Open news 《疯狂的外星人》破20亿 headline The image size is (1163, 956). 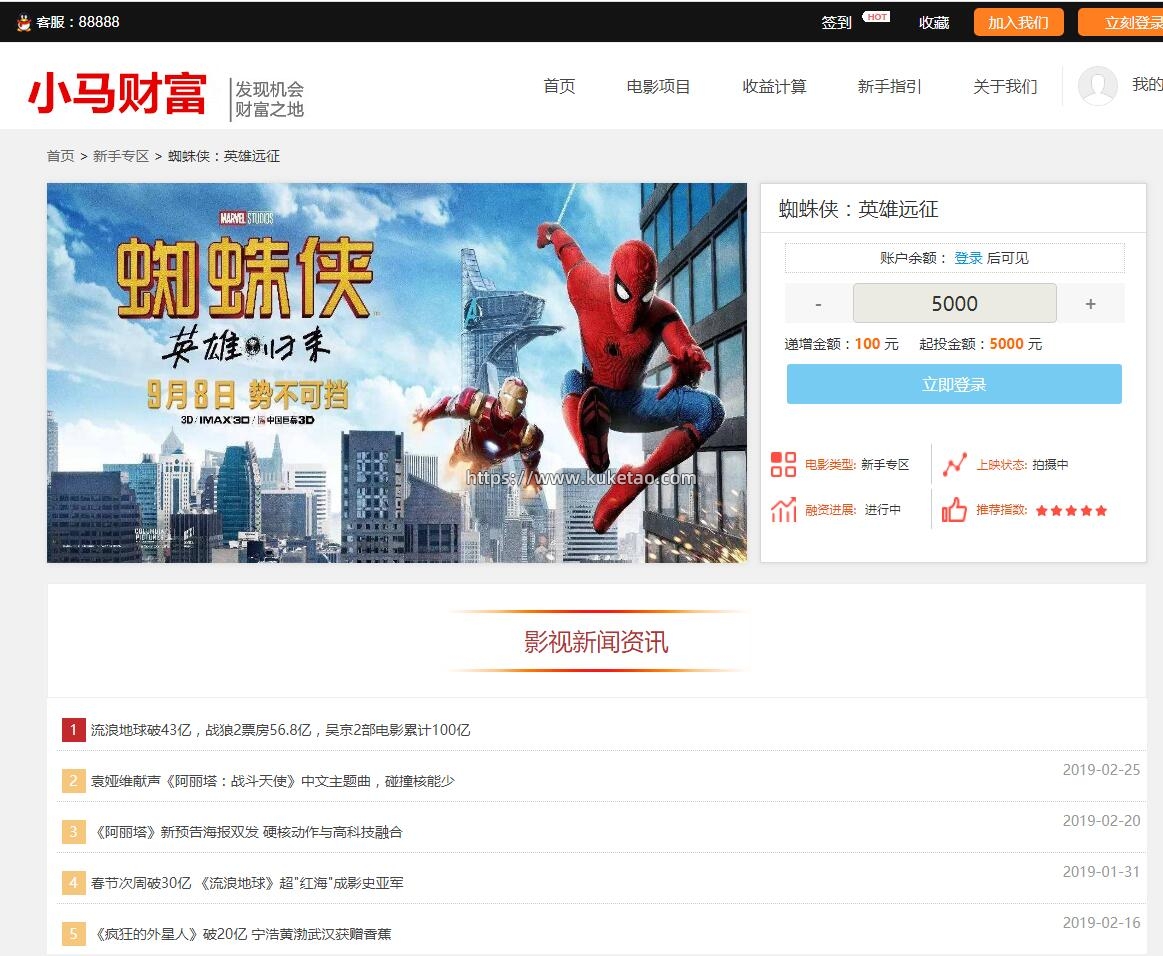pyautogui.click(x=242, y=934)
